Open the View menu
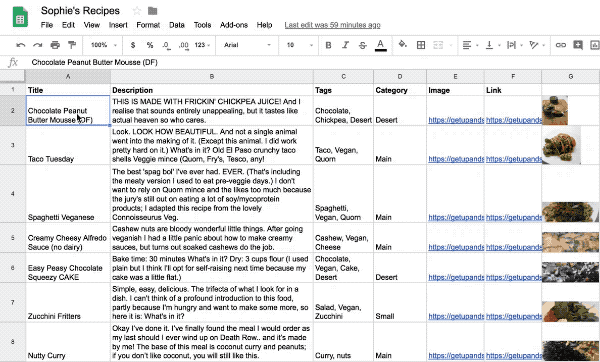Screen dimensions: 600x362 [92, 25]
